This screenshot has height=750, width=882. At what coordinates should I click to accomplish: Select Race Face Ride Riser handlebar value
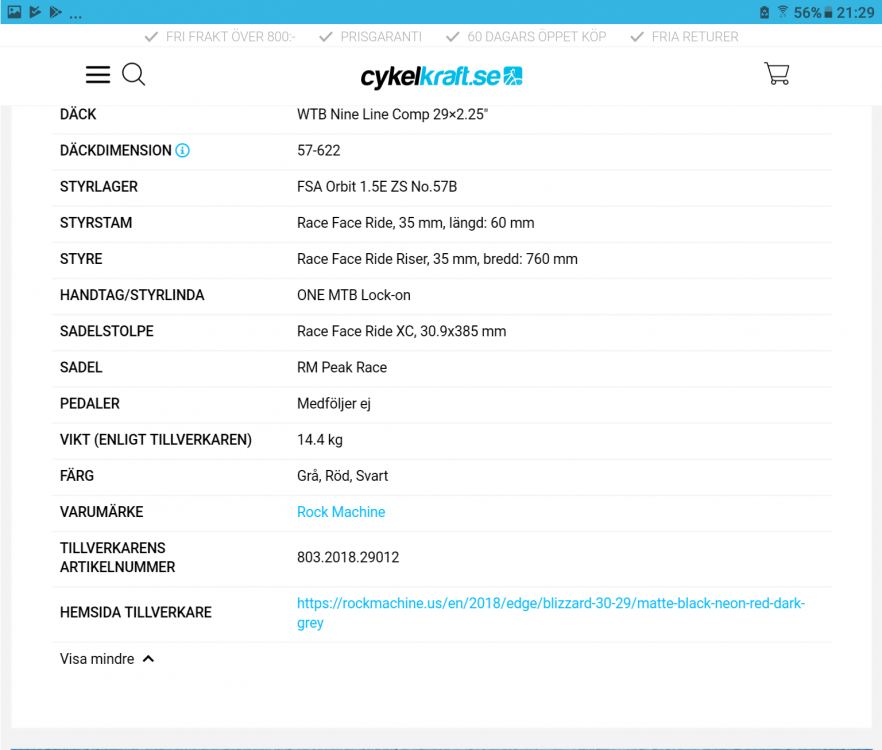pos(437,259)
